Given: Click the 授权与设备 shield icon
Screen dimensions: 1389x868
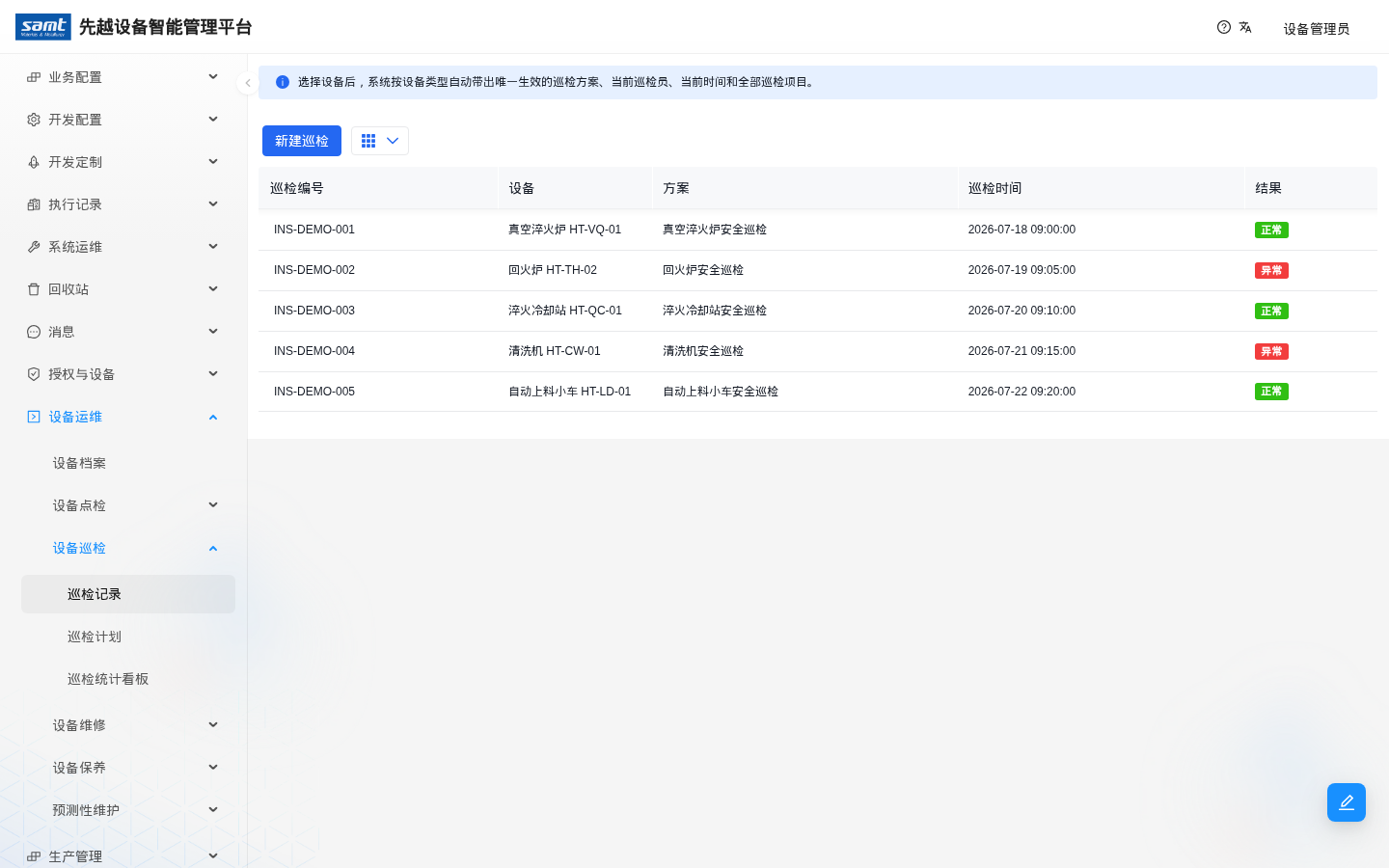Looking at the screenshot, I should tap(34, 374).
